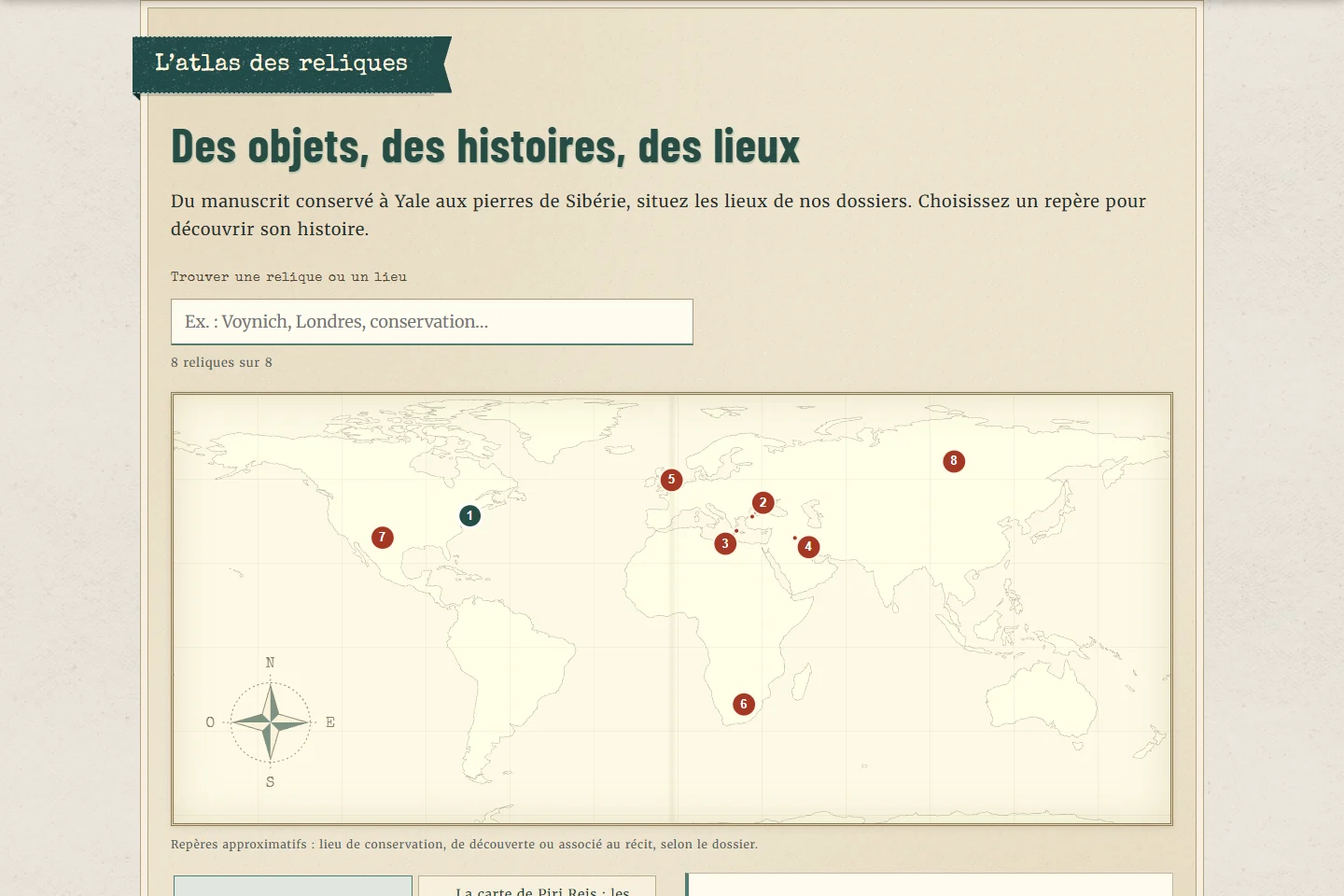This screenshot has width=1344, height=896.
Task: Pick map marker number 8
Action: tap(954, 461)
